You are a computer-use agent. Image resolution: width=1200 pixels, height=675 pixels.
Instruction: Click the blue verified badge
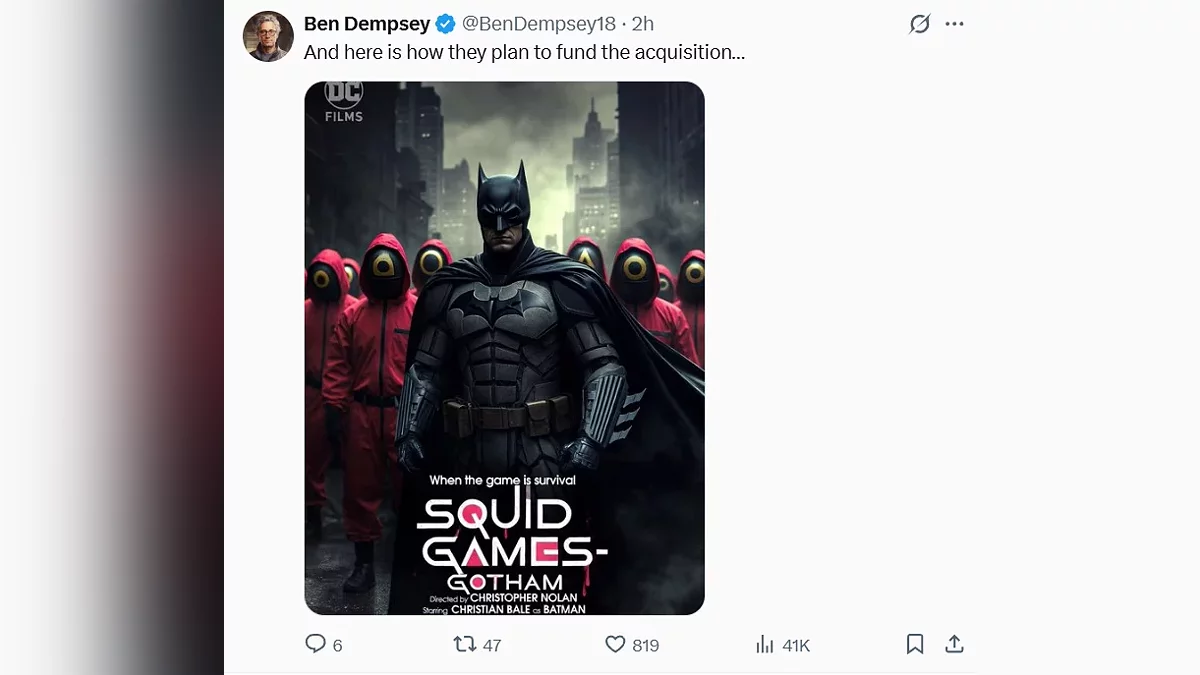coord(446,24)
